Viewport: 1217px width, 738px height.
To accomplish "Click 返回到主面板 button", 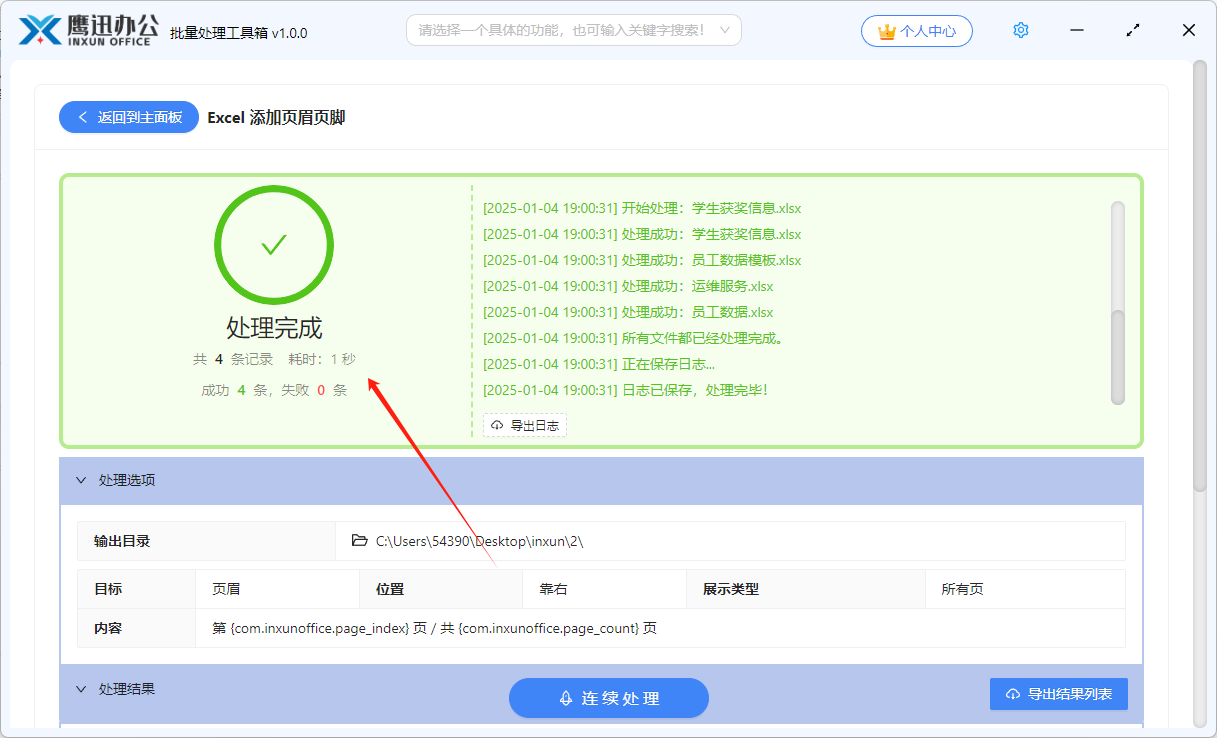I will tap(129, 117).
